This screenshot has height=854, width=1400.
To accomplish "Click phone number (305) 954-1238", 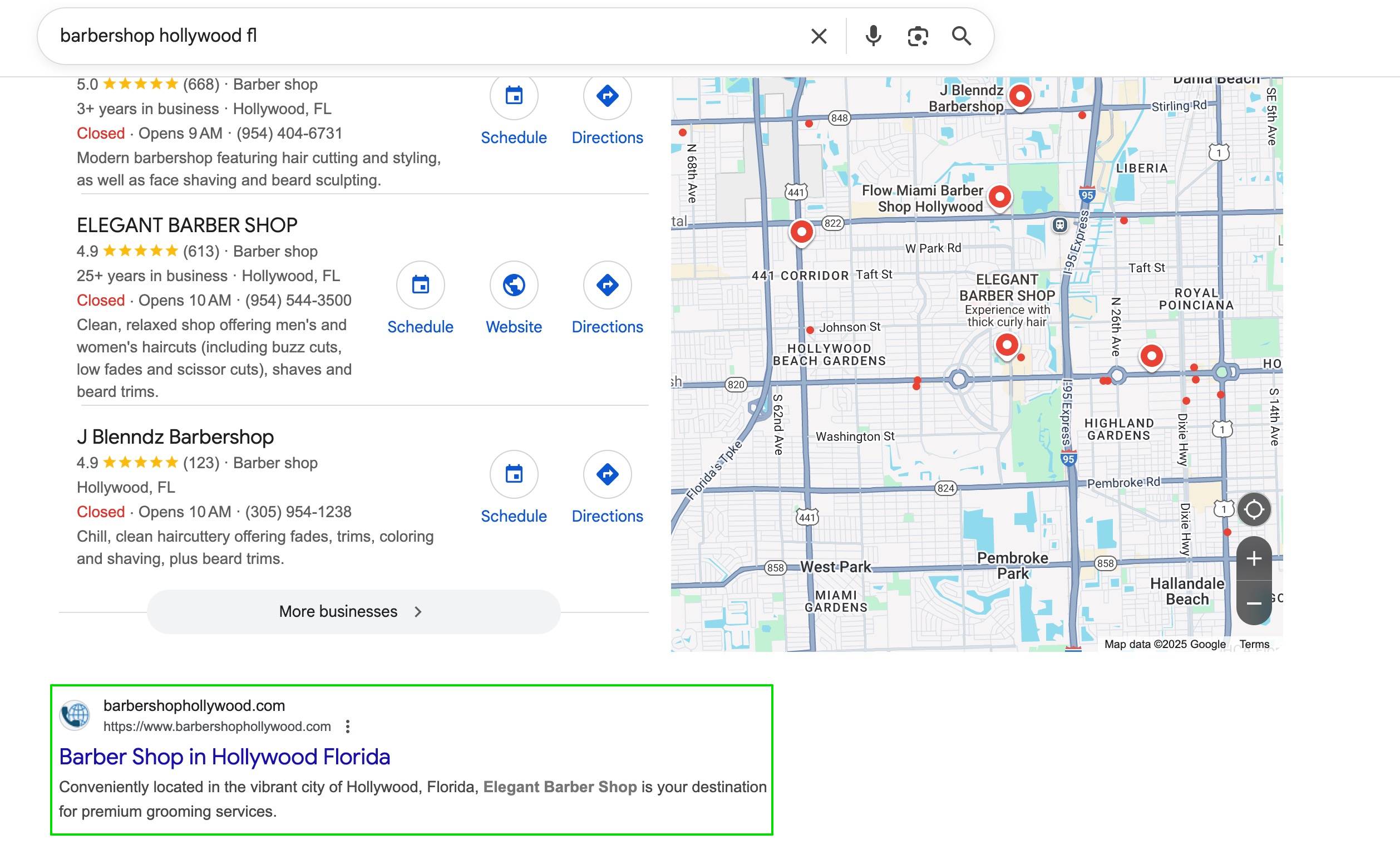I will tap(298, 512).
